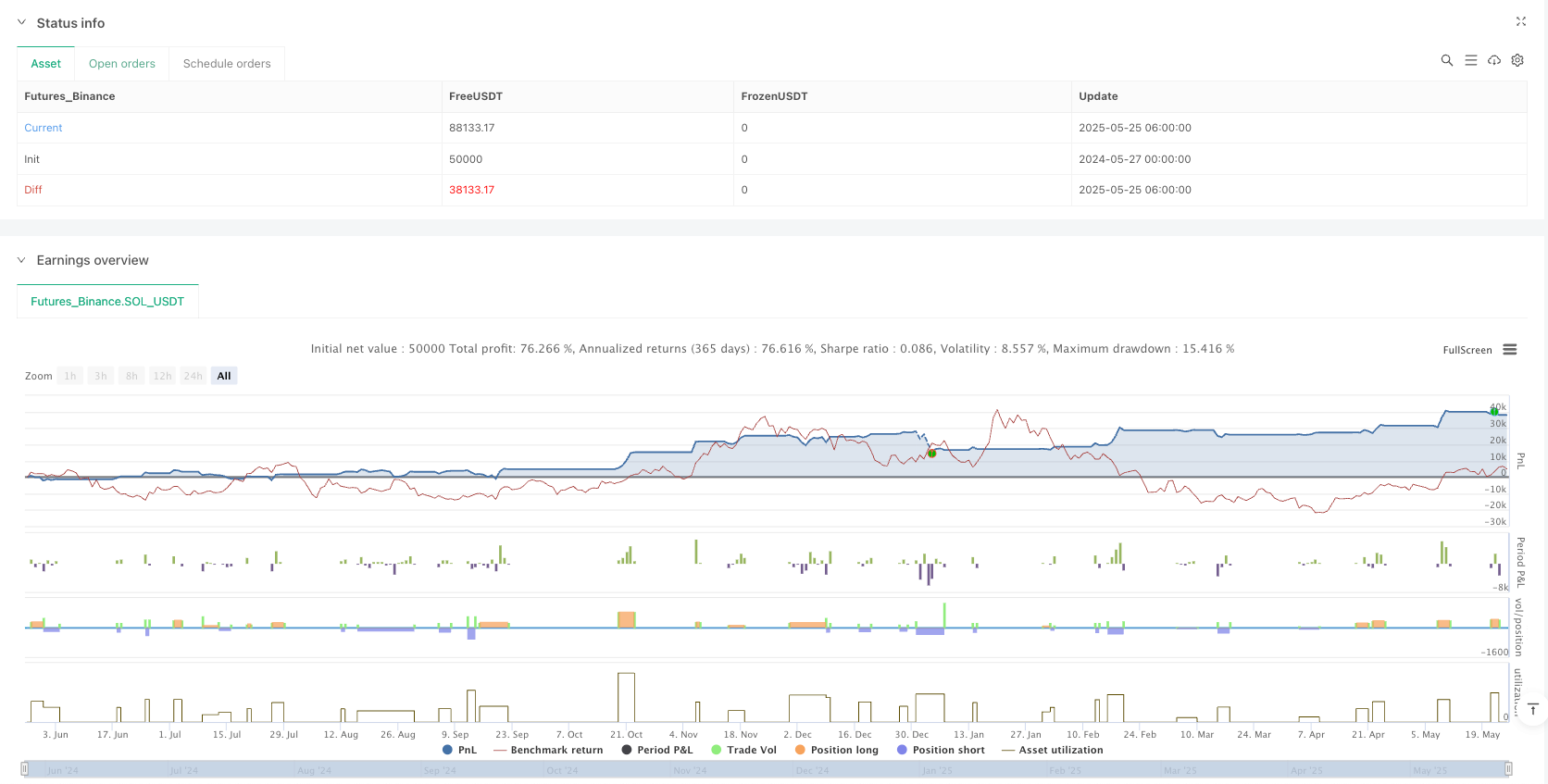Collapse the Status info section
Image resolution: width=1548 pixels, height=784 pixels.
point(22,22)
